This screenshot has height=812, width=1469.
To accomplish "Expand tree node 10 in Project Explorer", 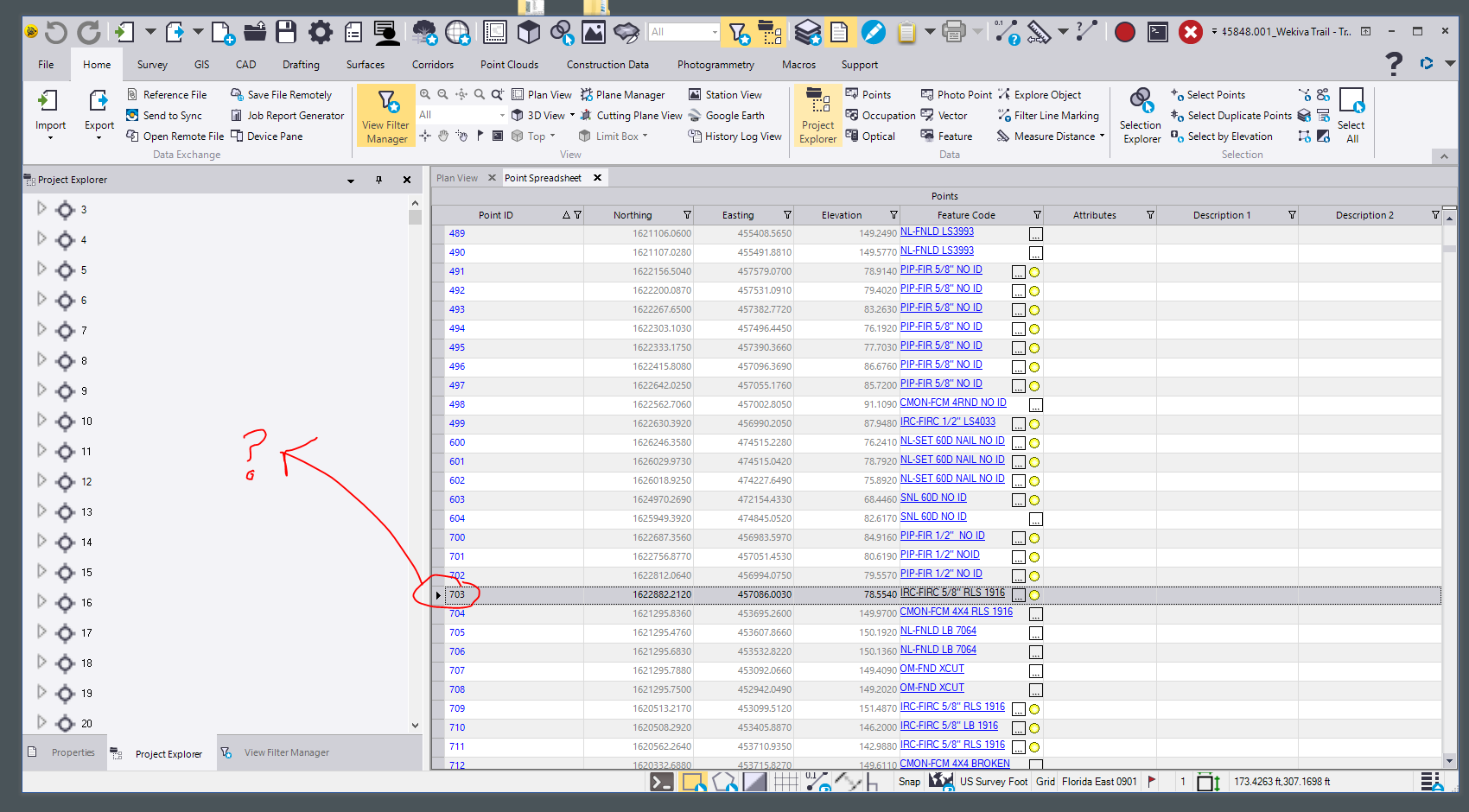I will click(41, 421).
